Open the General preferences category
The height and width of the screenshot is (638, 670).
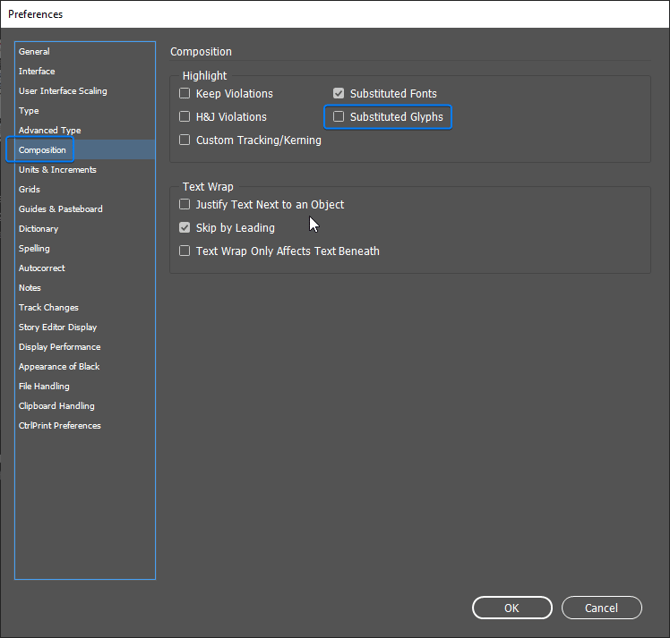[34, 52]
